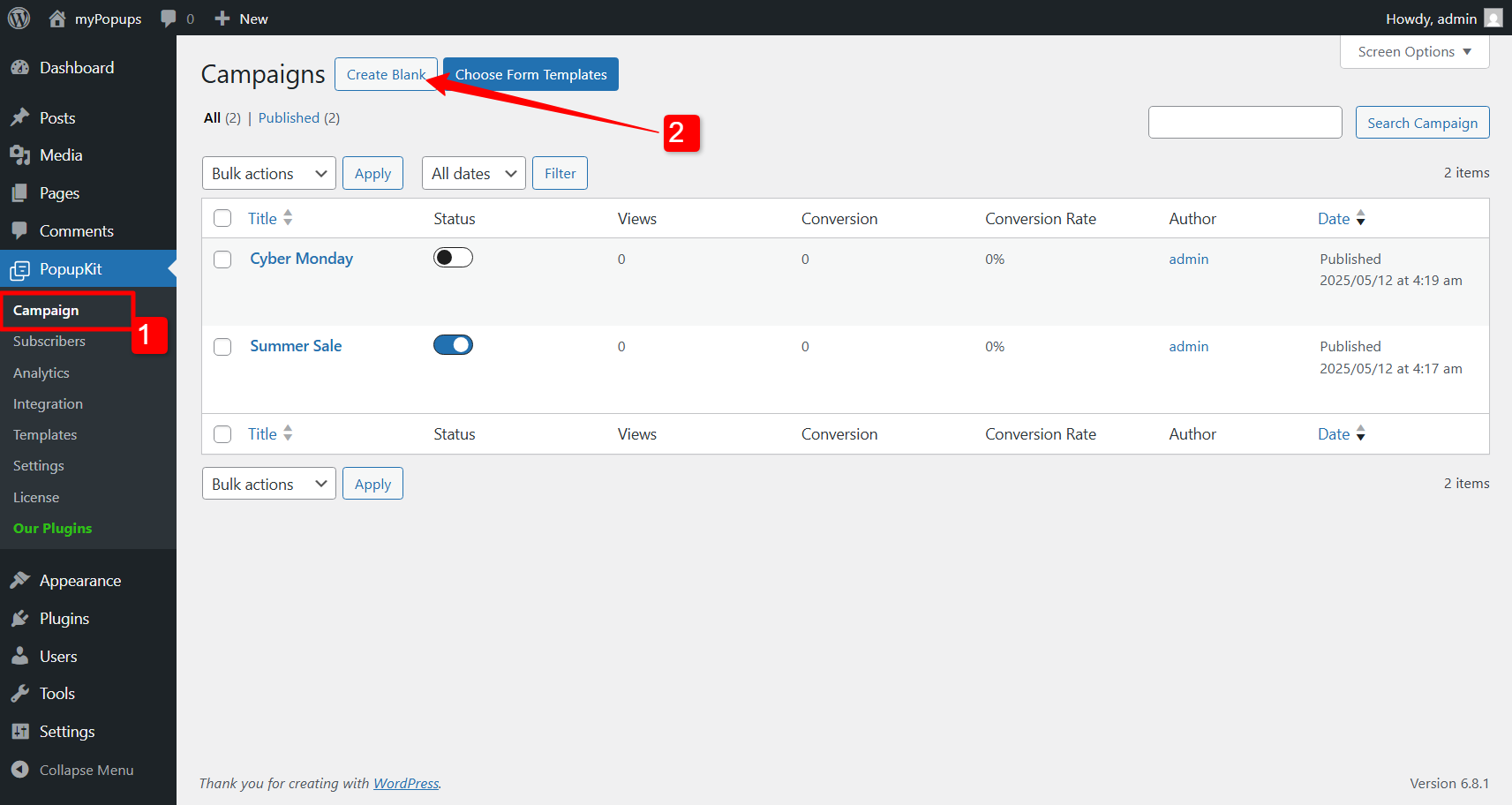Open the bottom Bulk actions dropdown
Viewport: 1512px width, 805px height.
[x=269, y=484]
